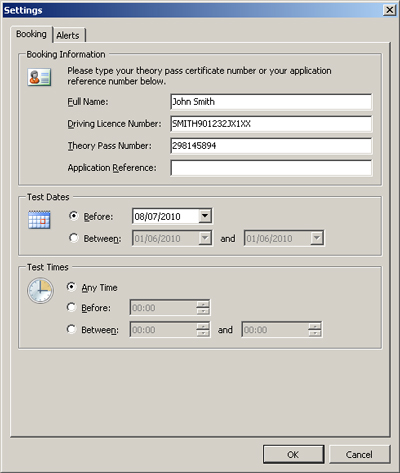Click the Theory Pass Number field
This screenshot has height=473, width=400.
pyautogui.click(x=271, y=146)
